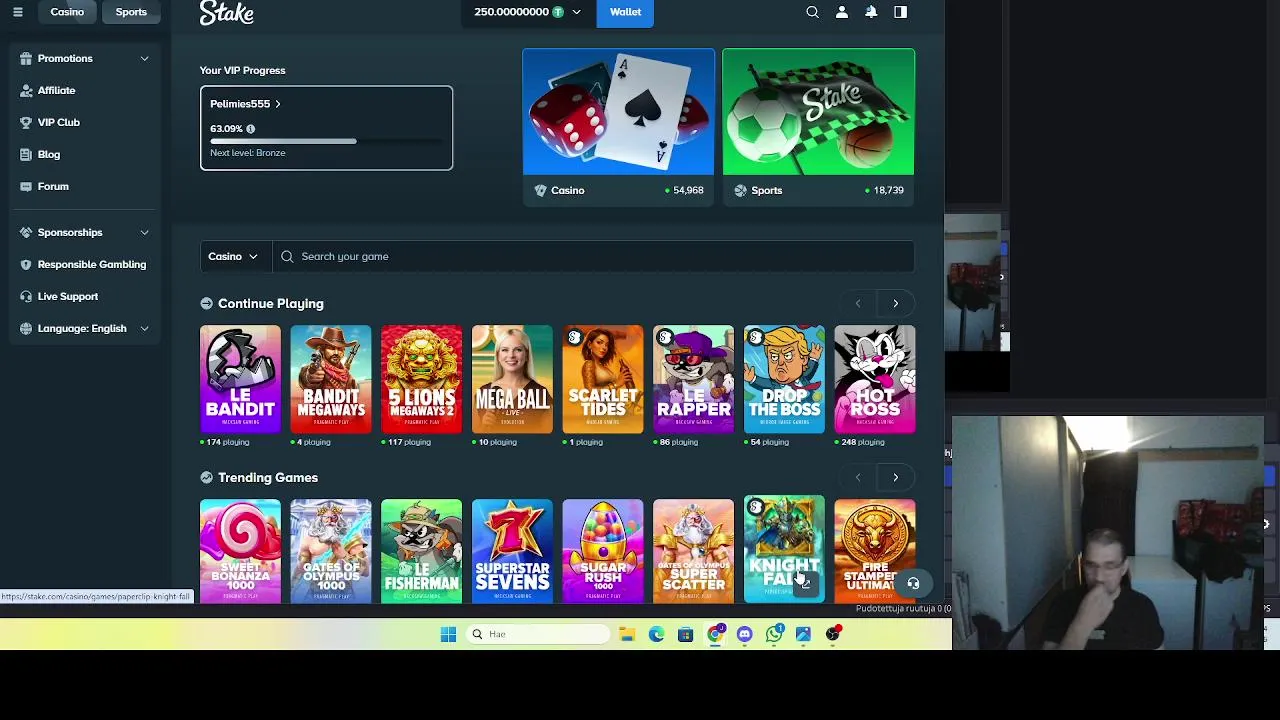Launch Gates of Olympus Super Scatter game
The width and height of the screenshot is (1280, 720).
click(693, 550)
